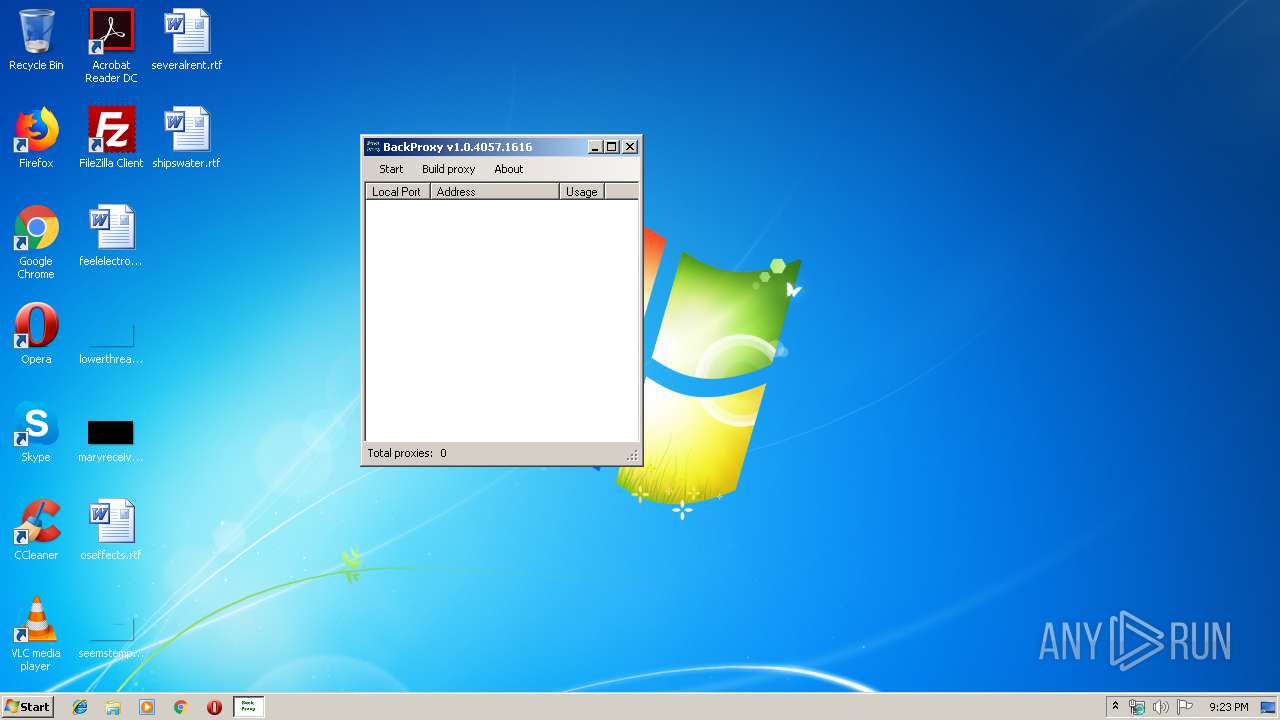The image size is (1280, 720).
Task: Open the network tray icon
Action: 1137,707
